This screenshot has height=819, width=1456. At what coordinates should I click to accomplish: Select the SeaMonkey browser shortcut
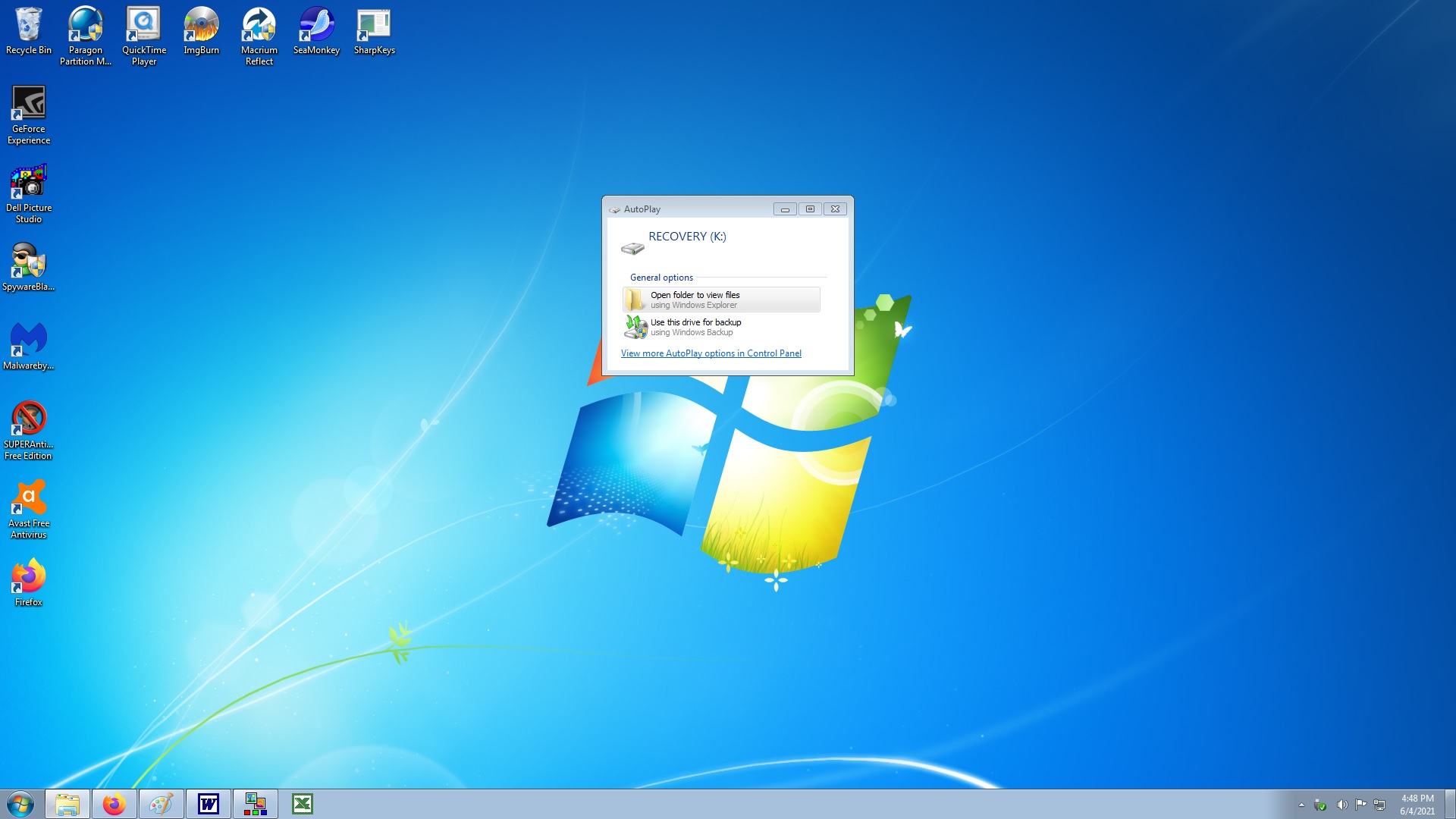(316, 31)
